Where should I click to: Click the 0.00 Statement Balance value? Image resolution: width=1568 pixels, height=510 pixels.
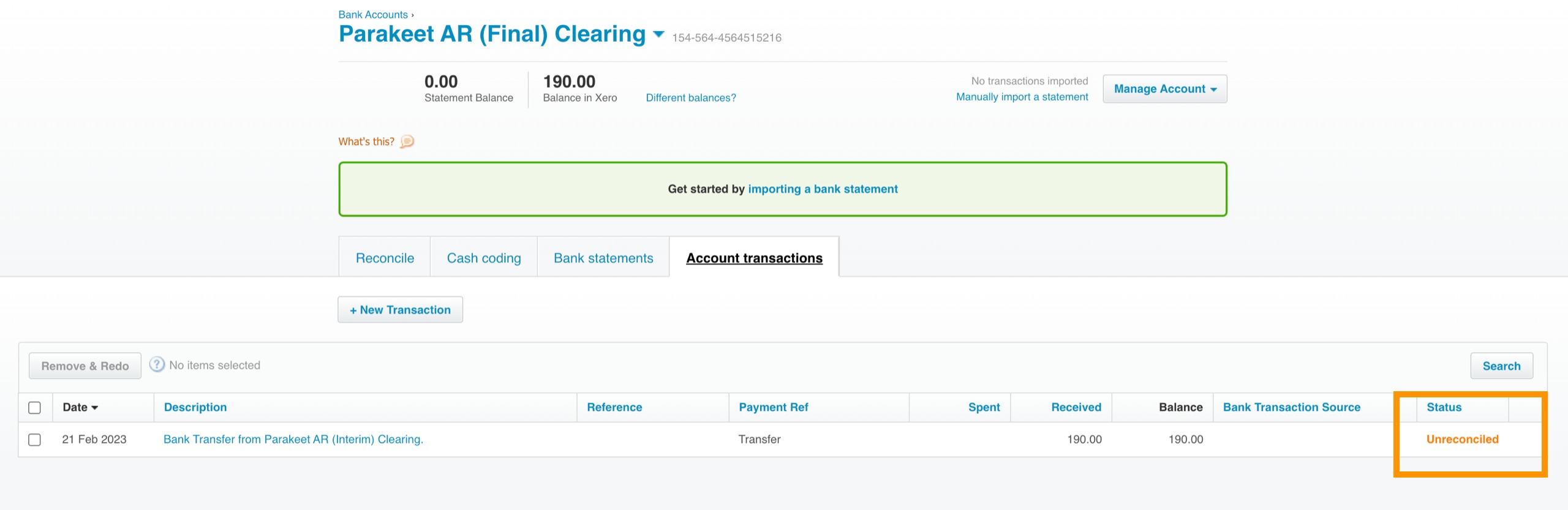pyautogui.click(x=441, y=81)
